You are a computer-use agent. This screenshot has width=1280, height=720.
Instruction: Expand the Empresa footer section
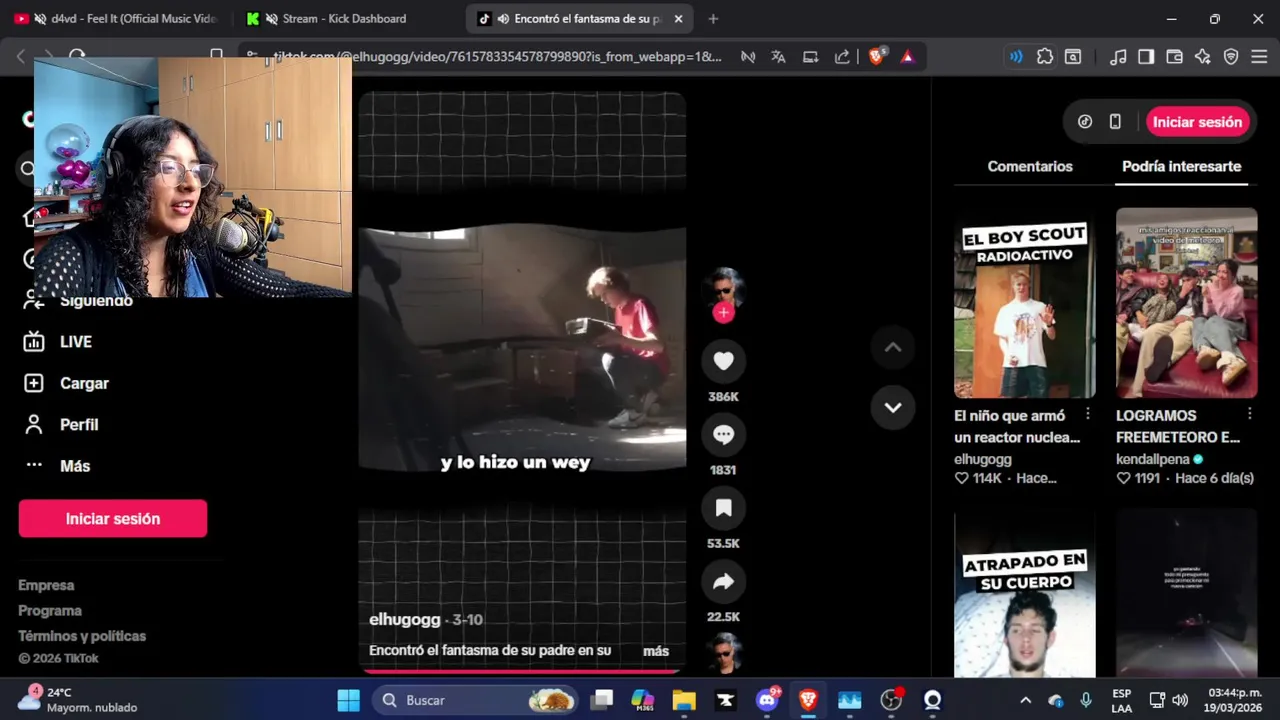(46, 585)
